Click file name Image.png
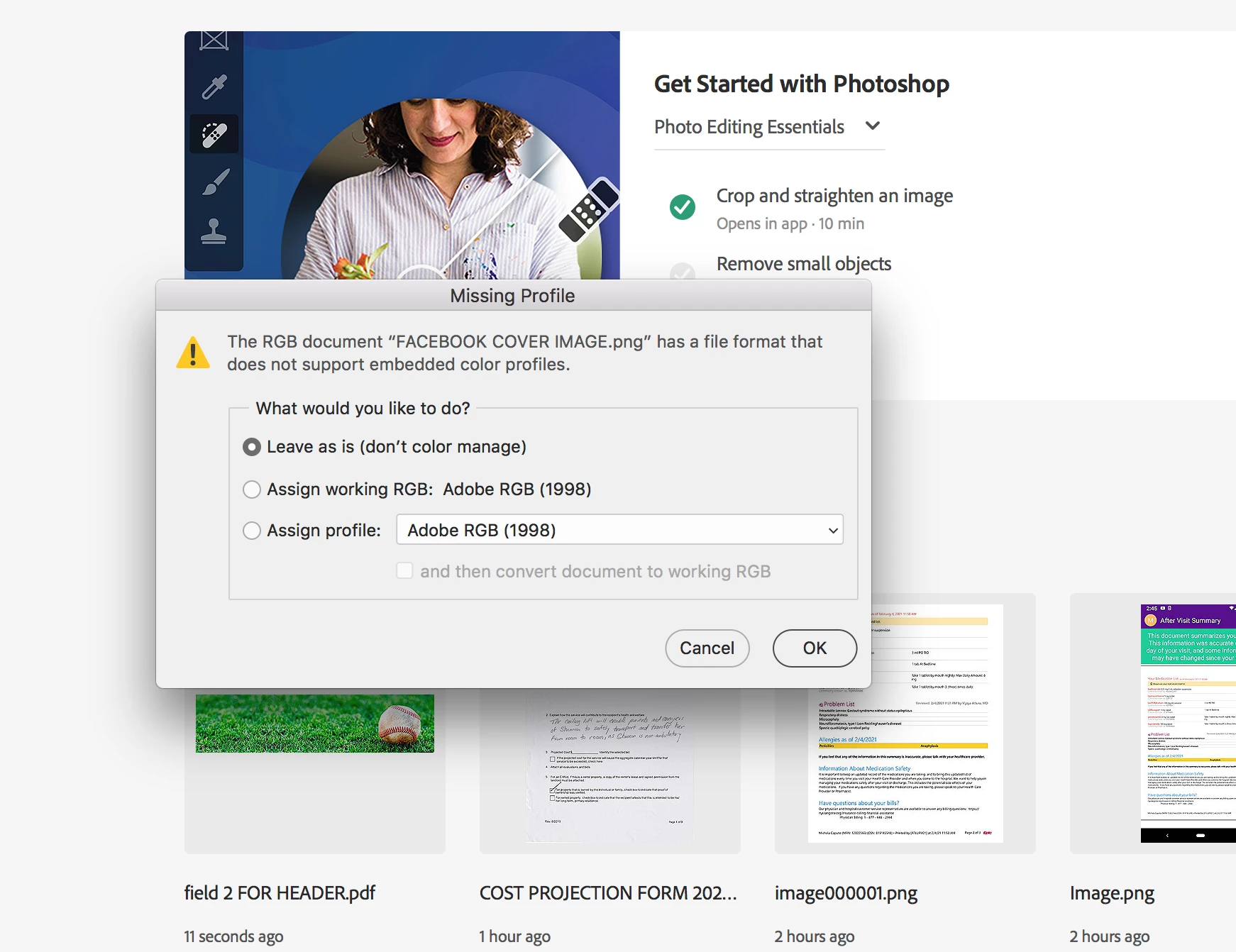The height and width of the screenshot is (952, 1236). tap(1112, 893)
